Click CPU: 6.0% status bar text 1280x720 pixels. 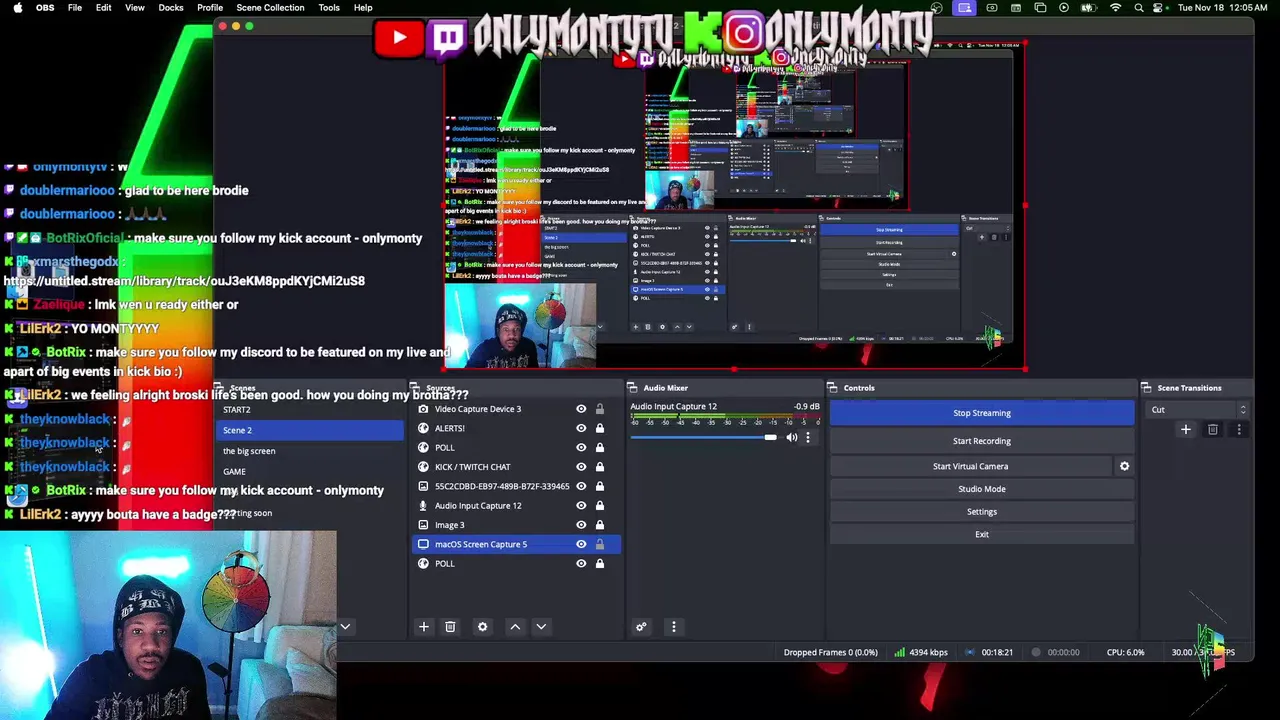1125,652
